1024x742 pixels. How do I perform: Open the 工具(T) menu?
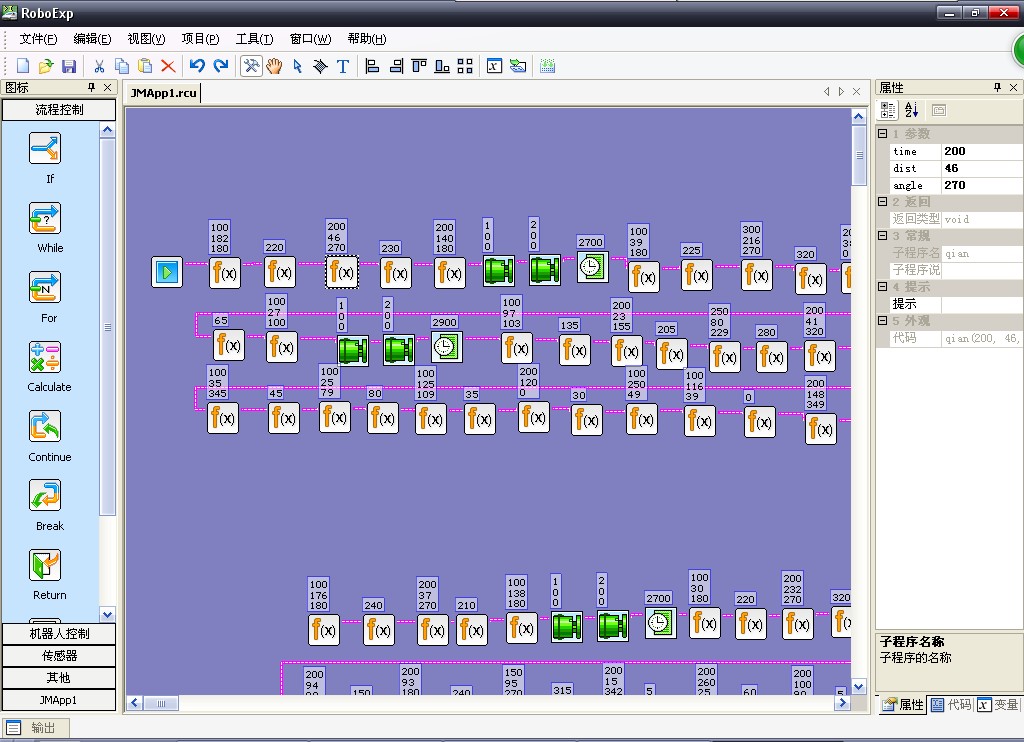coord(255,39)
